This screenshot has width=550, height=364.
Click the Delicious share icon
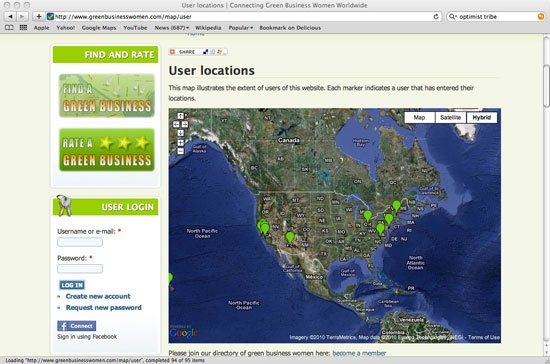(206, 52)
